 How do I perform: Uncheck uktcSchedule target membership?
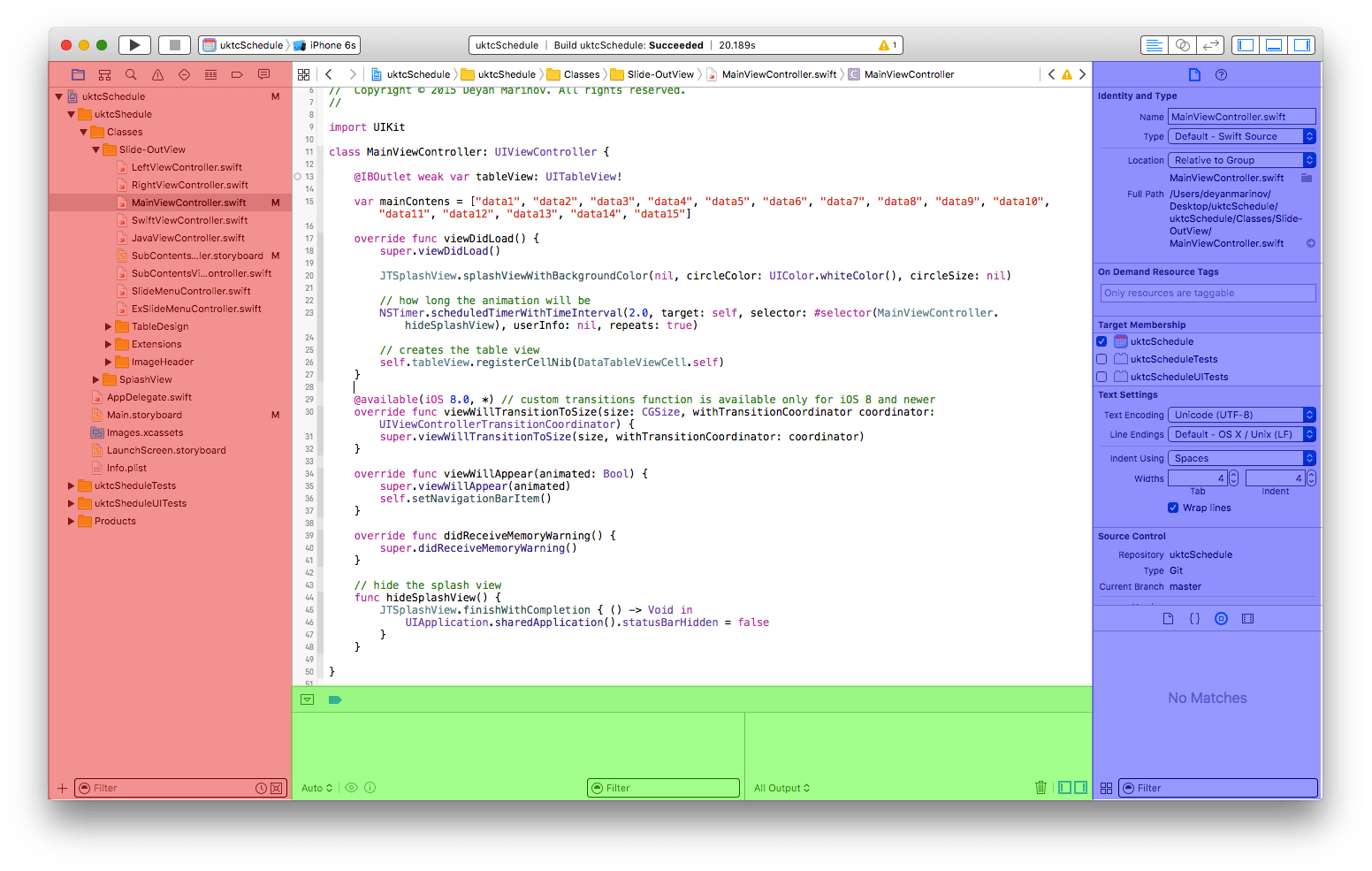[x=1101, y=341]
